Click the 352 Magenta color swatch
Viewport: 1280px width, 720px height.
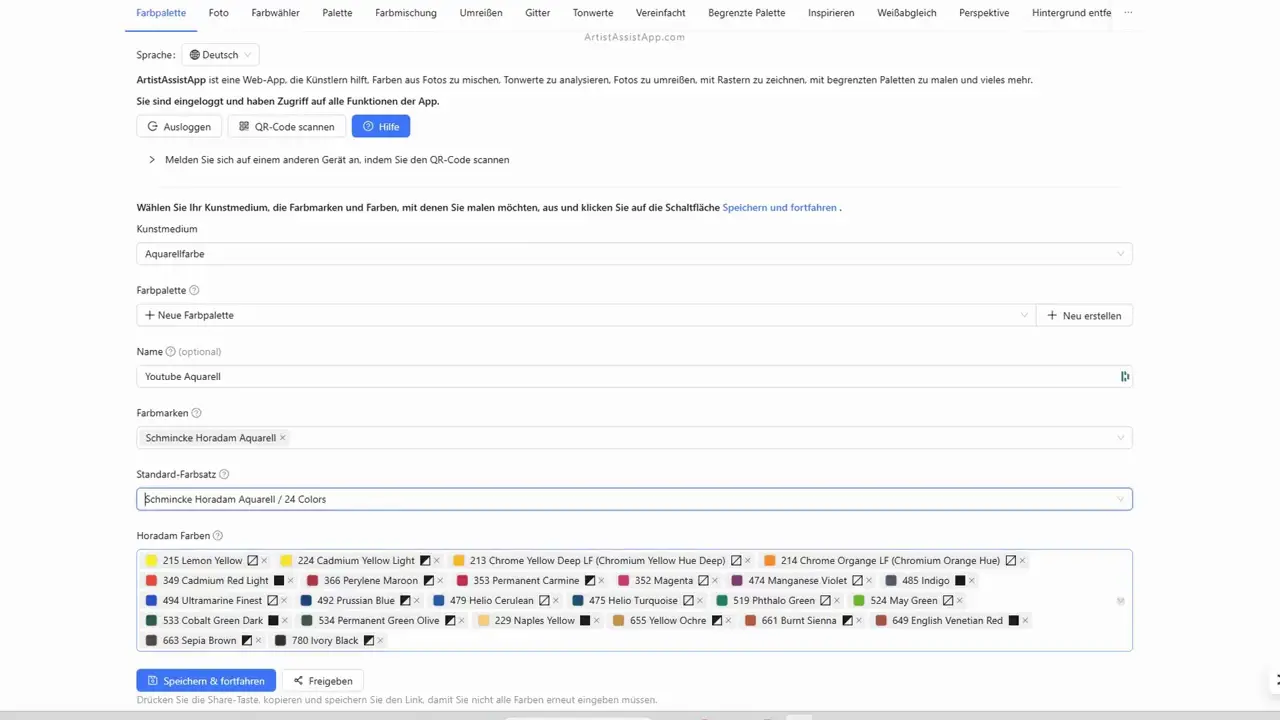click(x=624, y=581)
